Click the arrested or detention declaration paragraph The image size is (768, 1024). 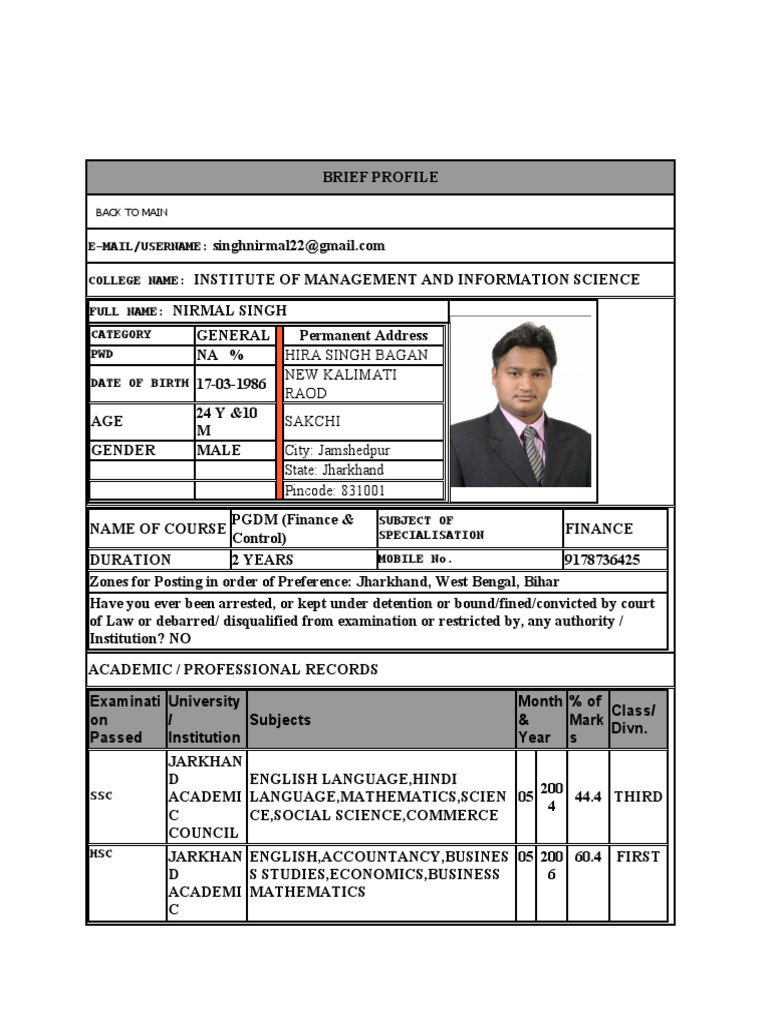(x=377, y=620)
